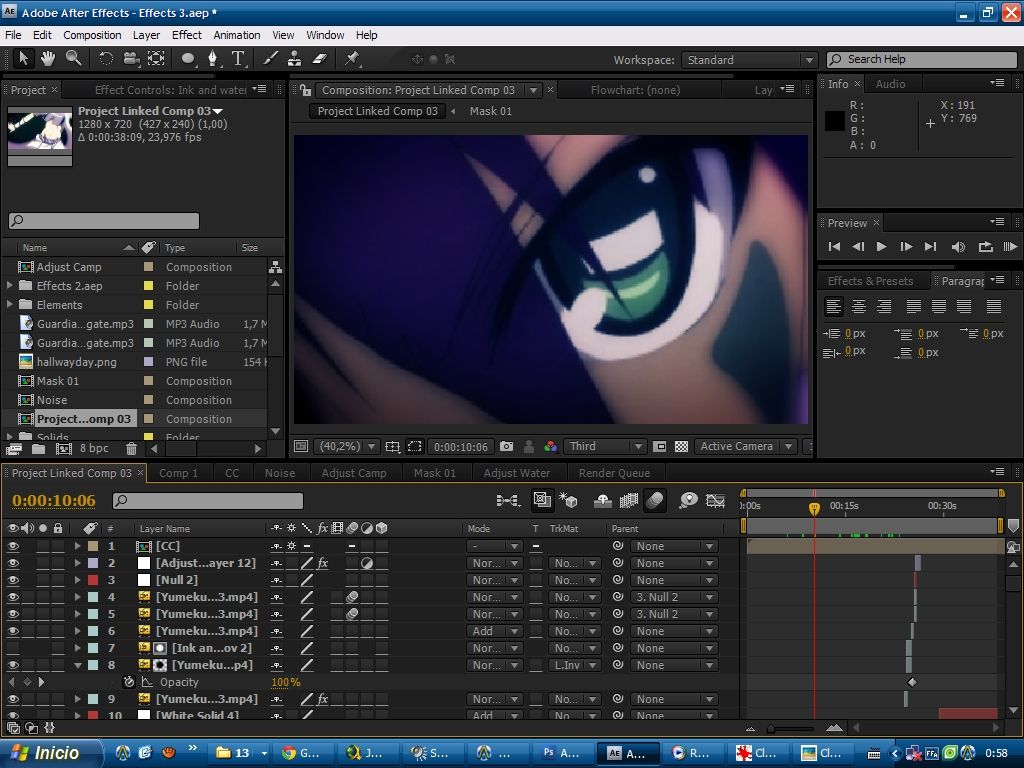The height and width of the screenshot is (768, 1024).
Task: Click the current time 0:00:10:06 in viewer
Action: (x=460, y=447)
